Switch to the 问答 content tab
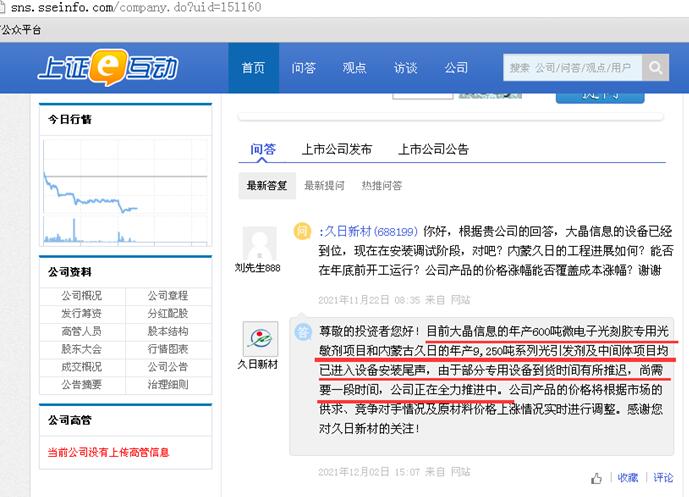Viewport: 689px width, 497px height. pyautogui.click(x=263, y=149)
